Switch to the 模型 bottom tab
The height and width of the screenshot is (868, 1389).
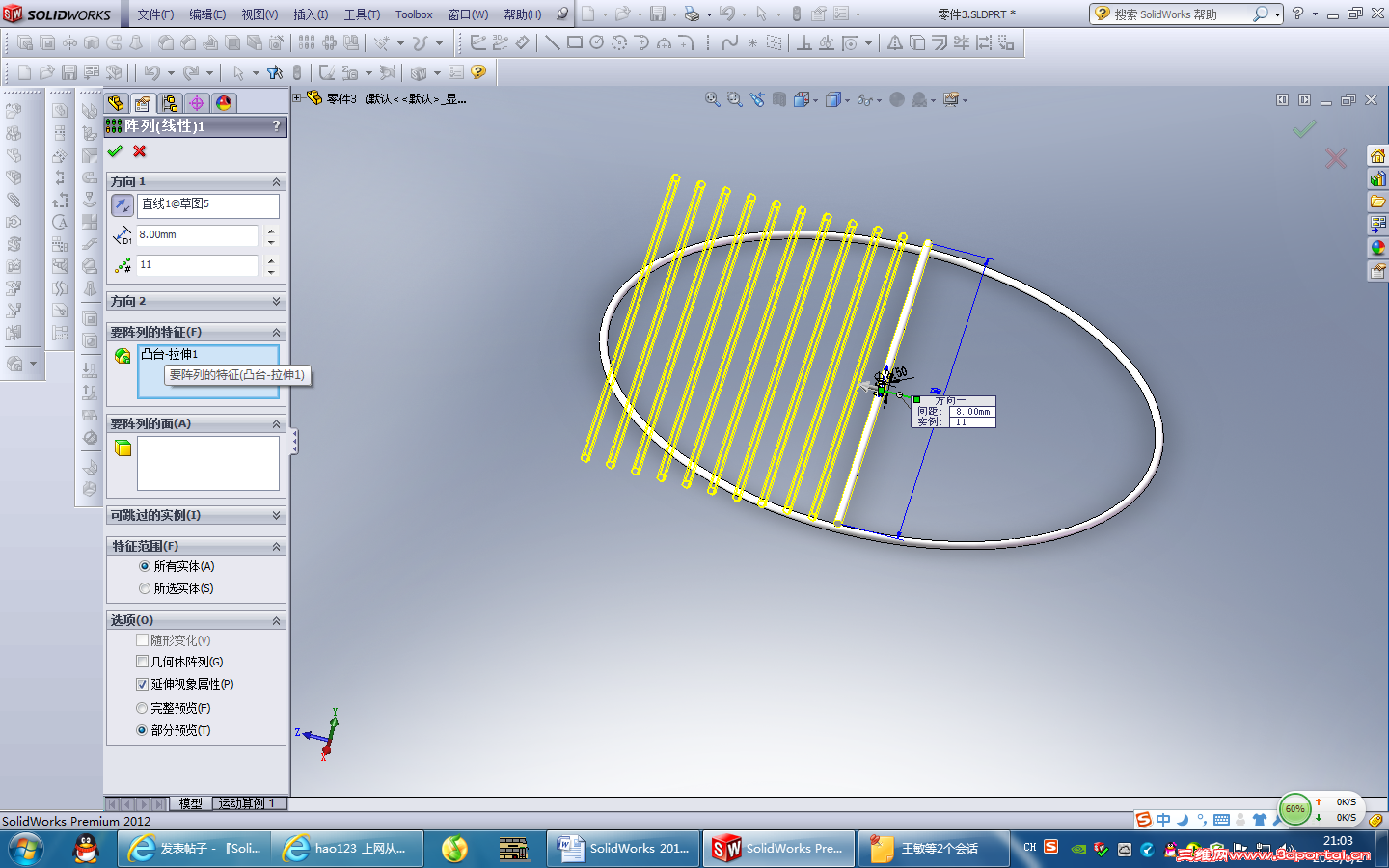click(191, 803)
